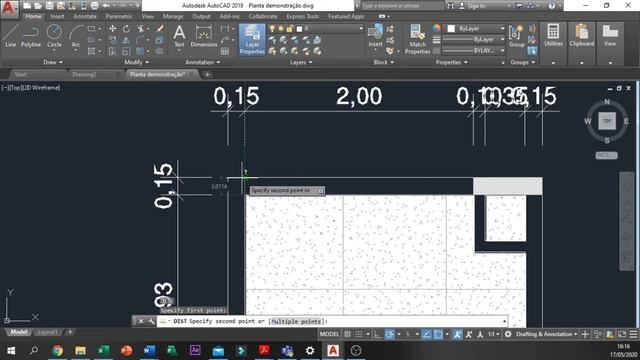This screenshot has width=640, height=360.
Task: Switch to the Output ribbon tab
Action: (x=201, y=16)
